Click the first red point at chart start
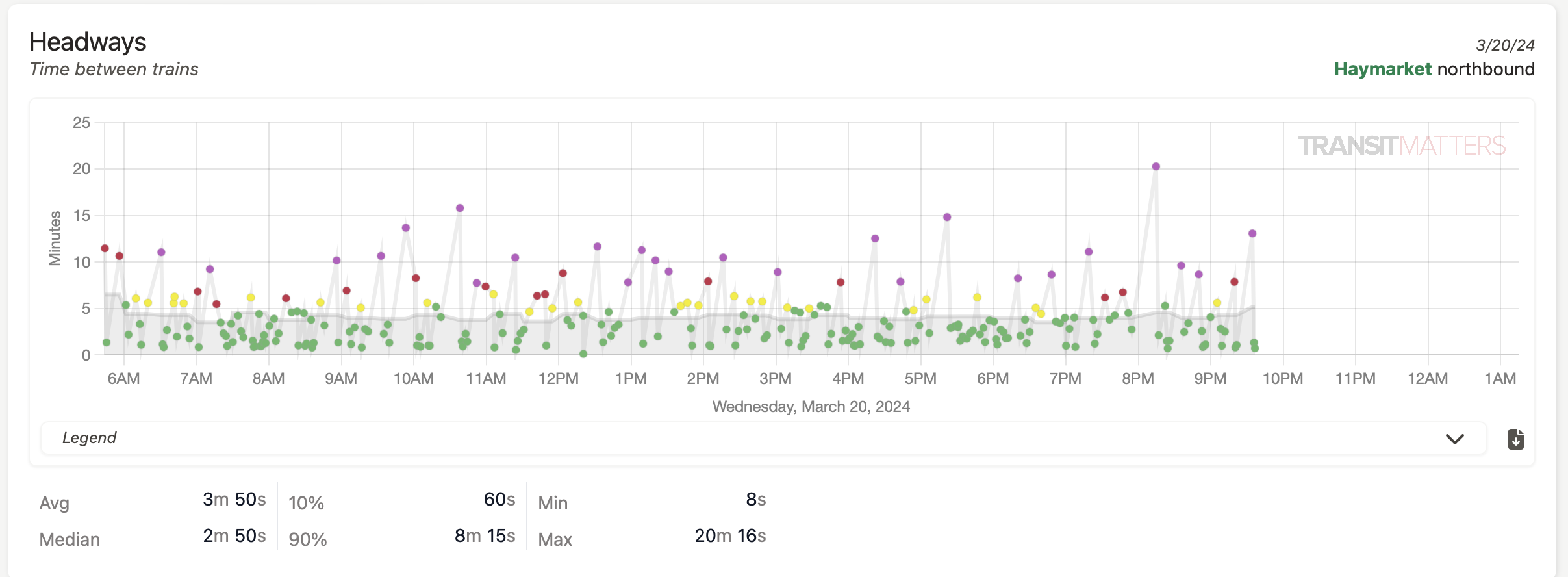The height and width of the screenshot is (577, 1568). point(105,248)
